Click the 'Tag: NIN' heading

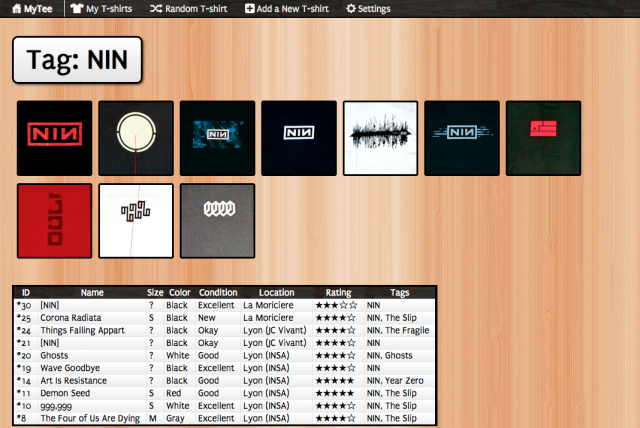77,60
